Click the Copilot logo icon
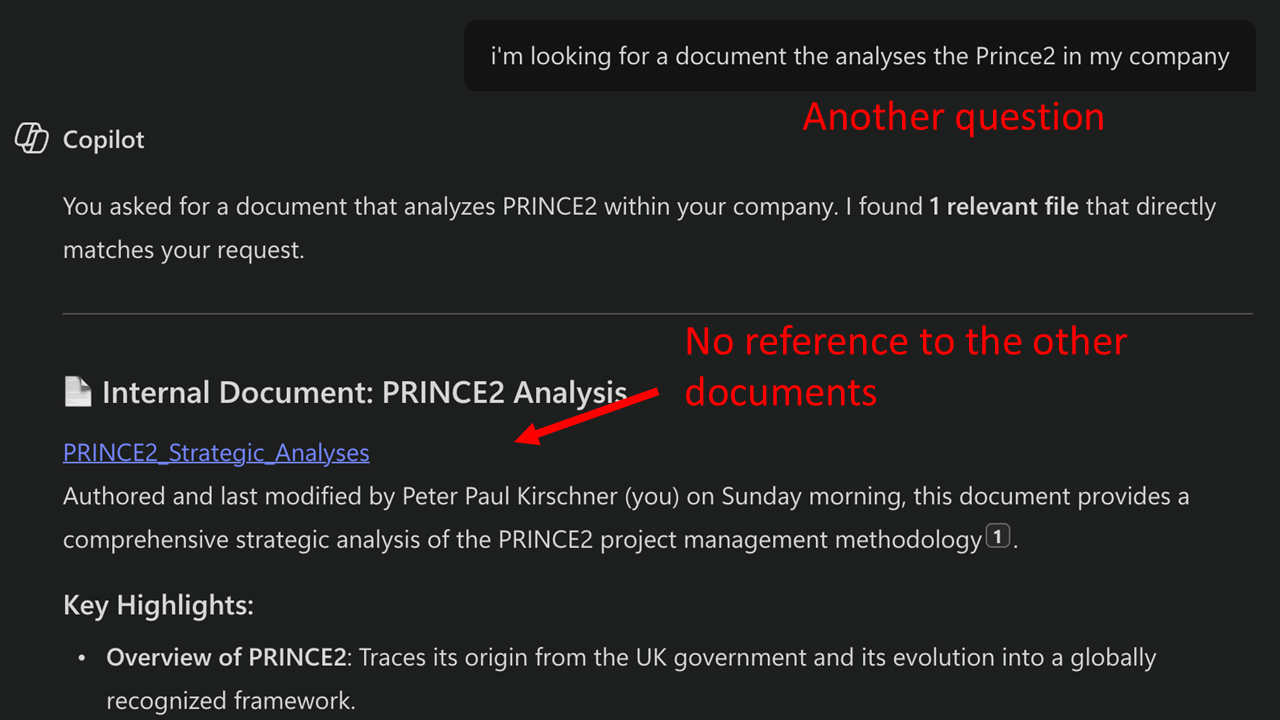The height and width of the screenshot is (720, 1280). point(32,138)
